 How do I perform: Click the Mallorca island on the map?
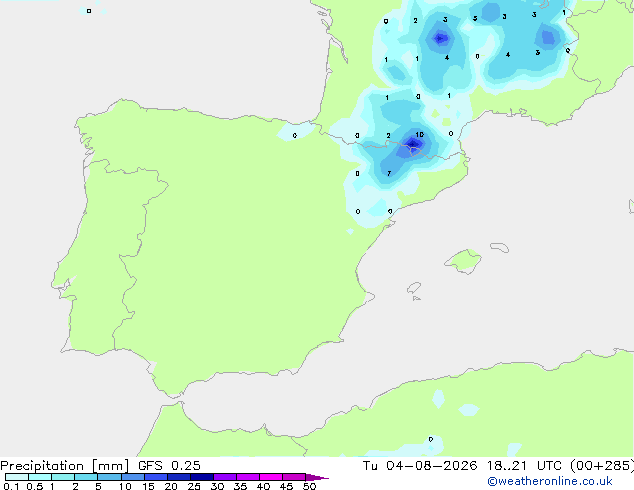[463, 262]
